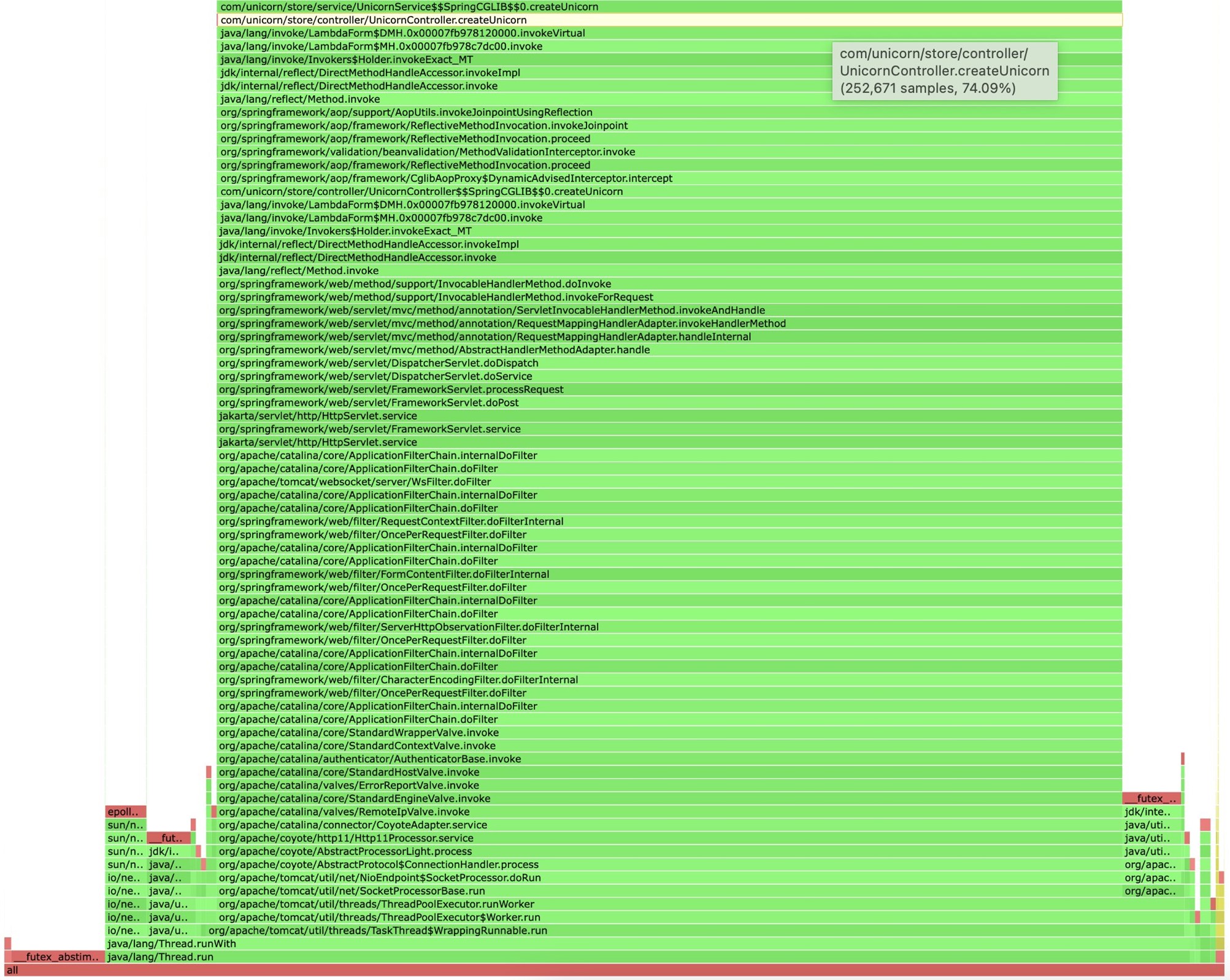The image size is (1230, 980).
Task: Select CharacterEncodingFilter.doFilterInternal frame
Action: click(669, 680)
